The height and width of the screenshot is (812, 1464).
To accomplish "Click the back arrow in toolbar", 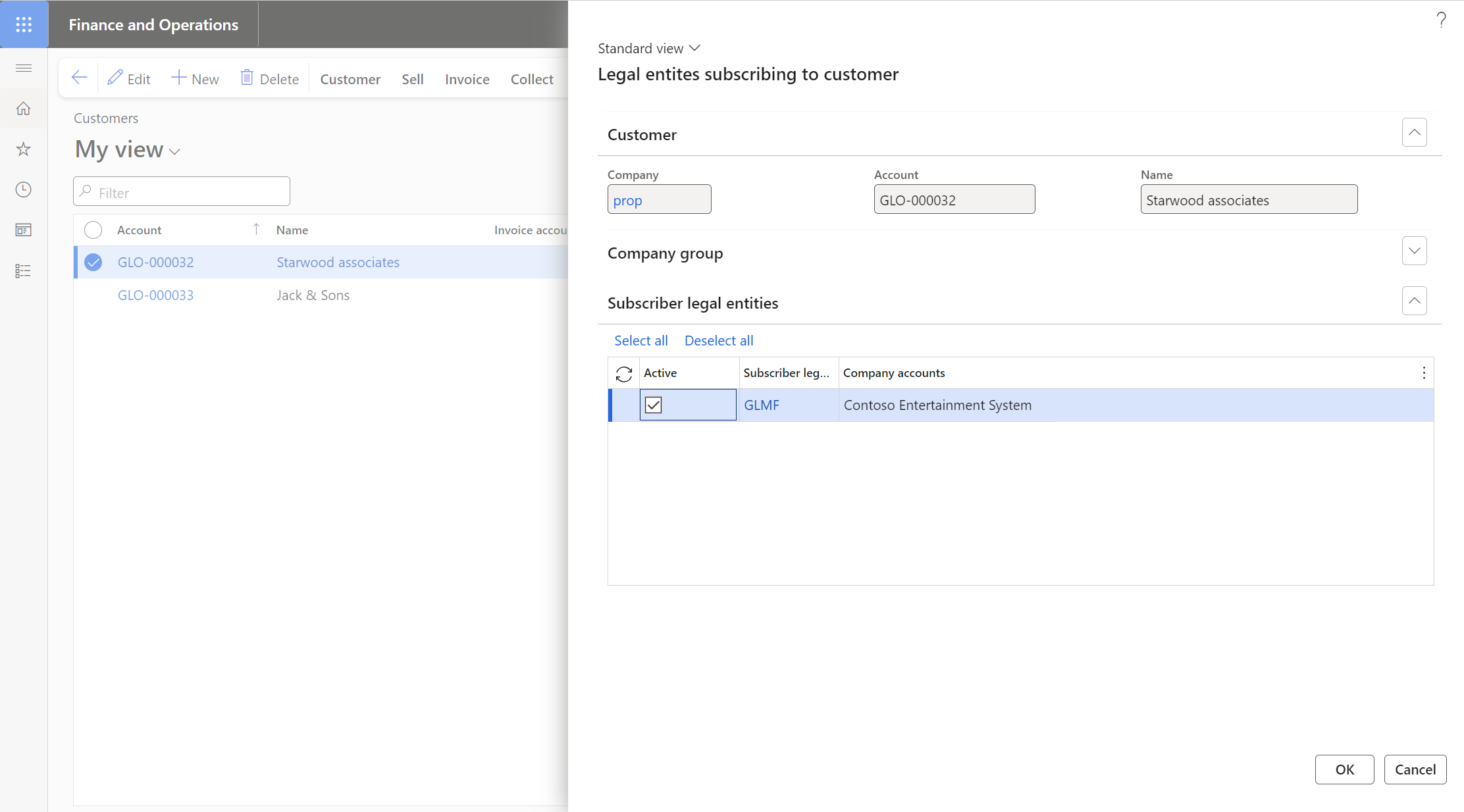I will click(x=79, y=78).
